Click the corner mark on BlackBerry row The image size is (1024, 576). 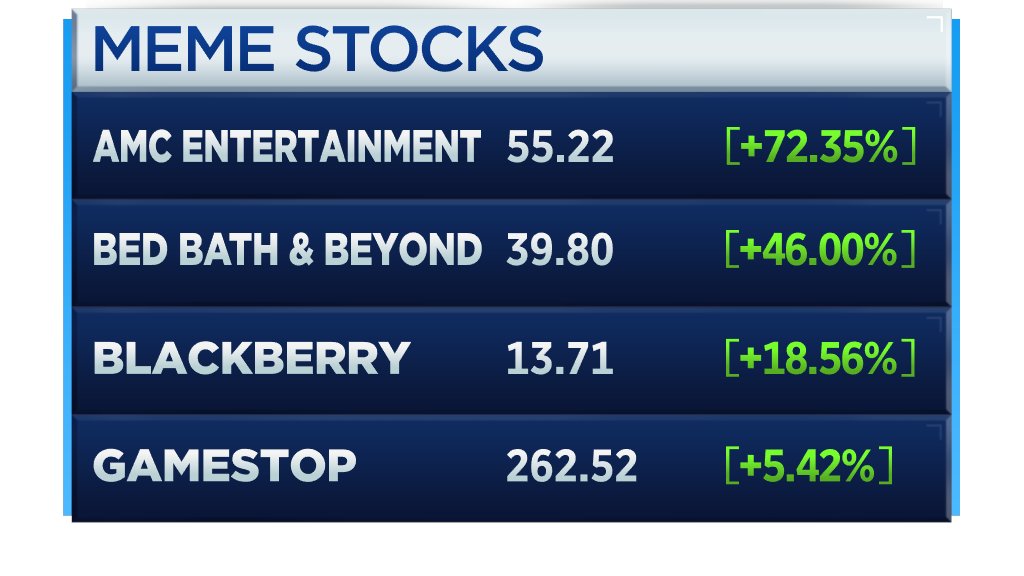936,320
